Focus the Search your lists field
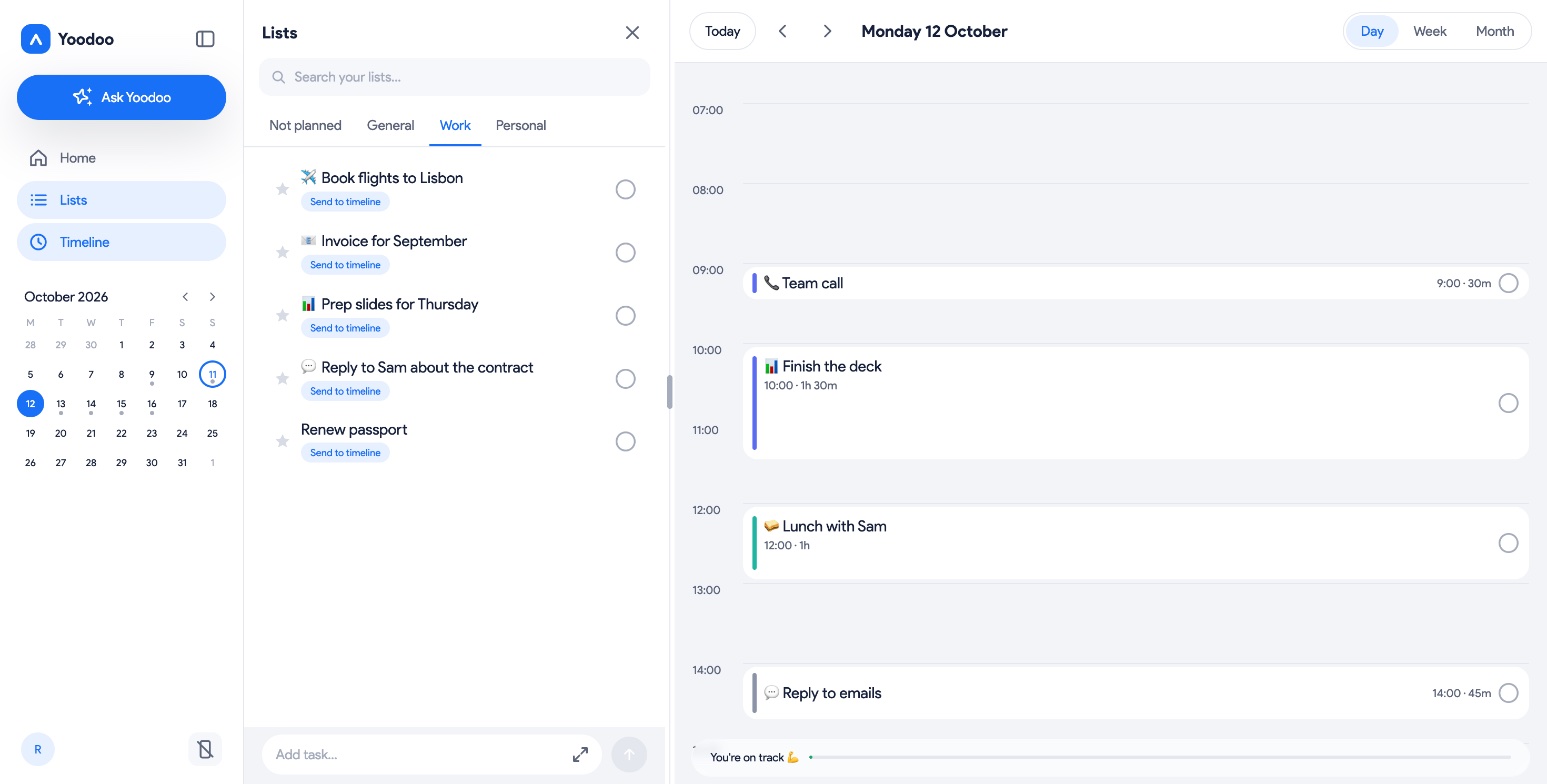 tap(454, 77)
